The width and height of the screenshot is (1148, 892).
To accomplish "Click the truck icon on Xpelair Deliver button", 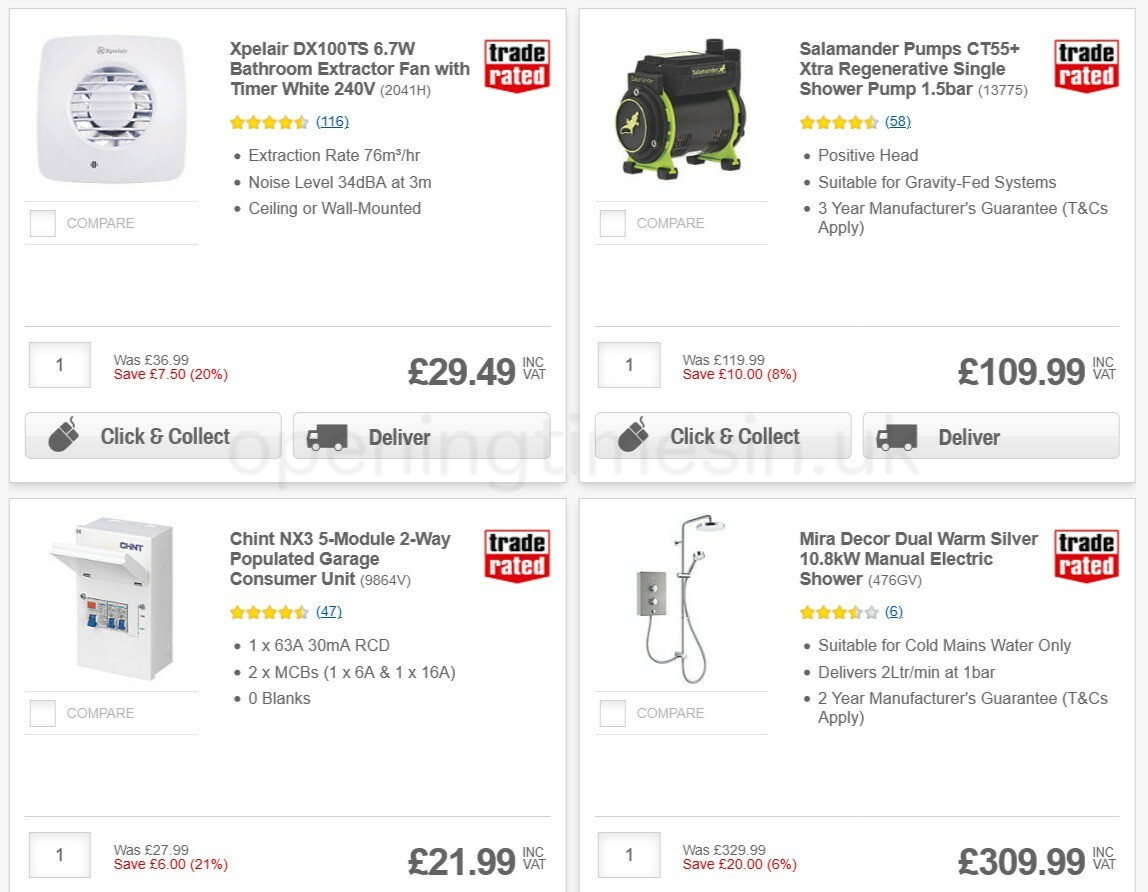I will point(327,437).
